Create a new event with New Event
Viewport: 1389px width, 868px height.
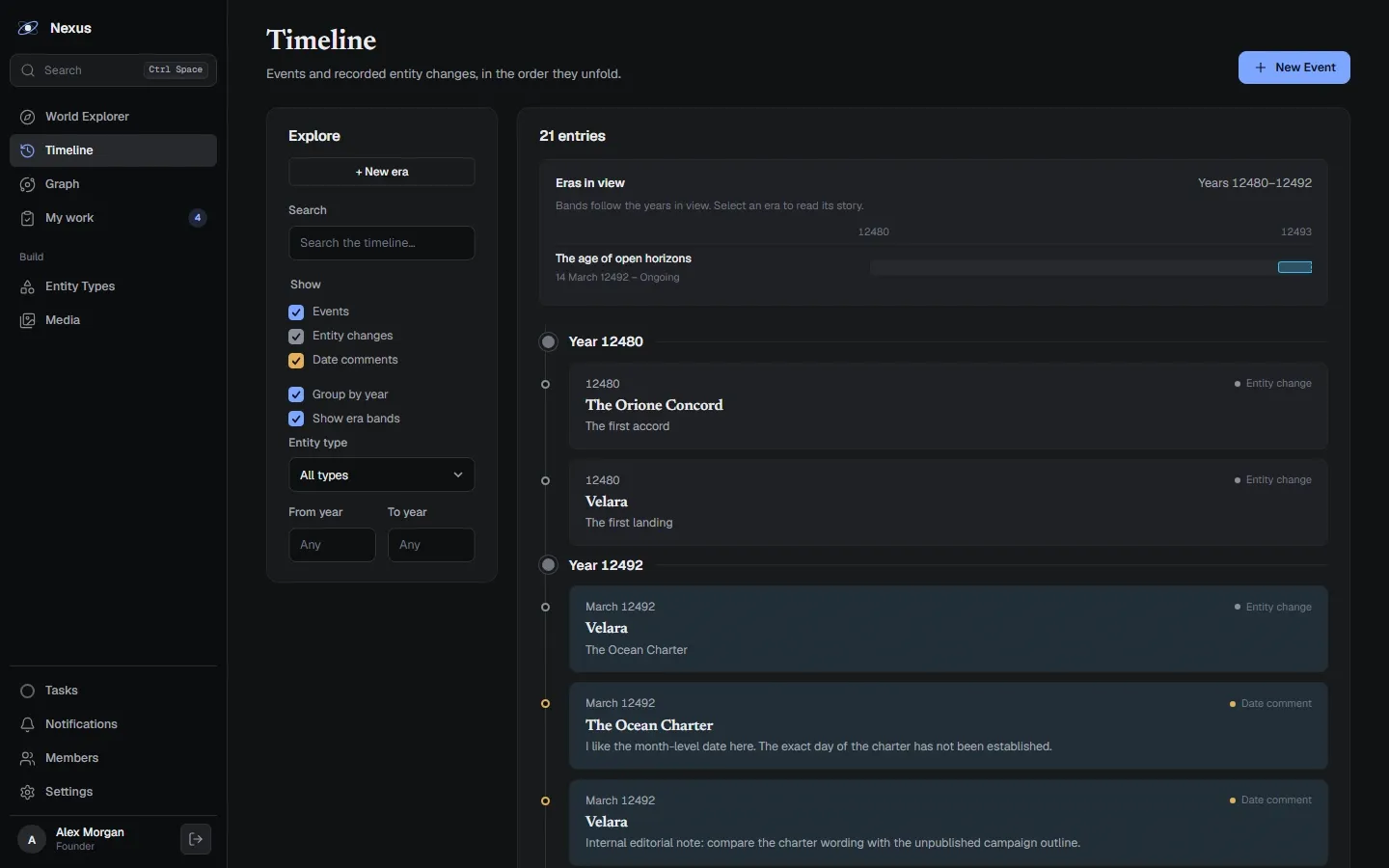[x=1294, y=68]
